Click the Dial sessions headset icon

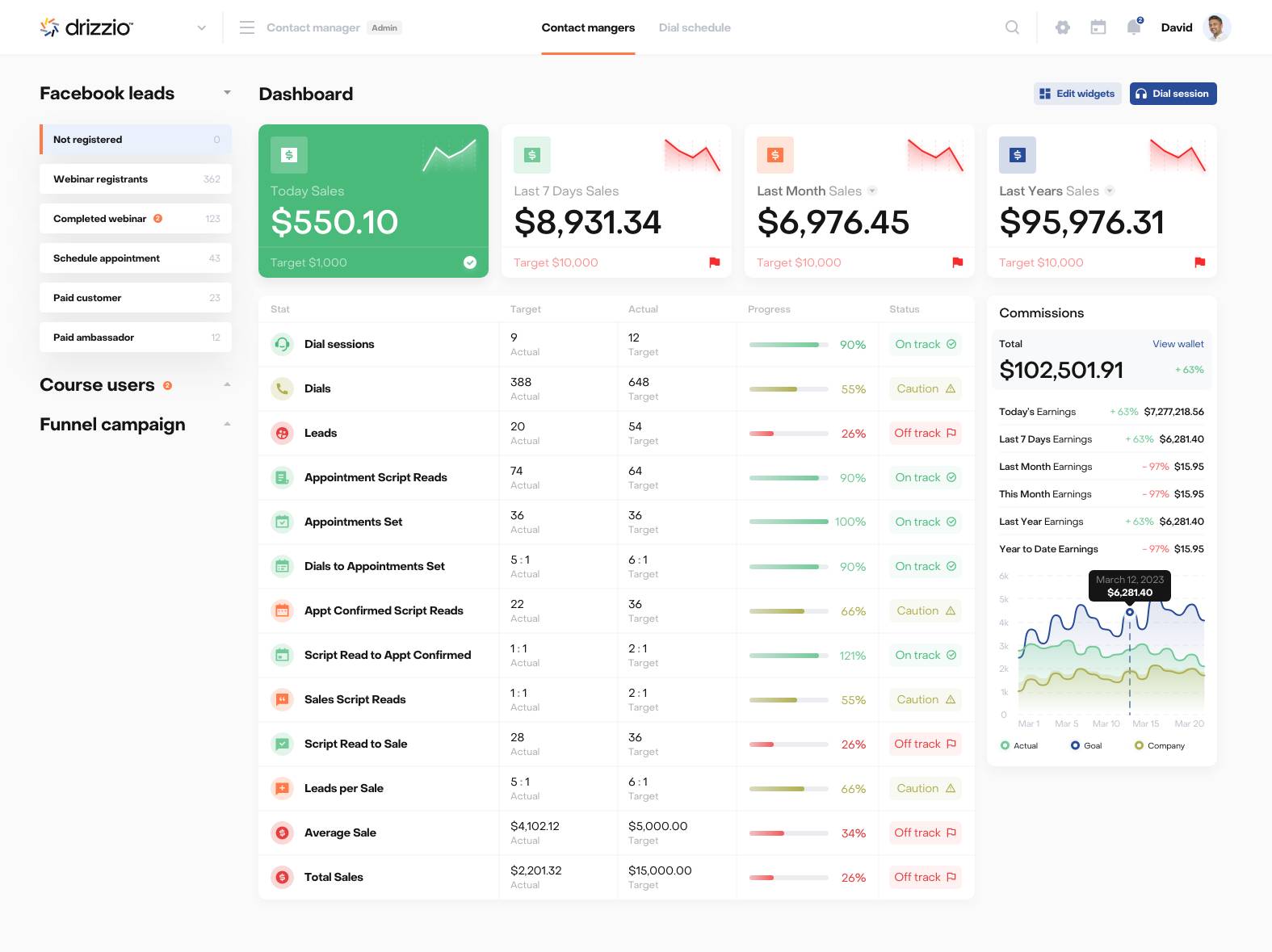[x=282, y=344]
